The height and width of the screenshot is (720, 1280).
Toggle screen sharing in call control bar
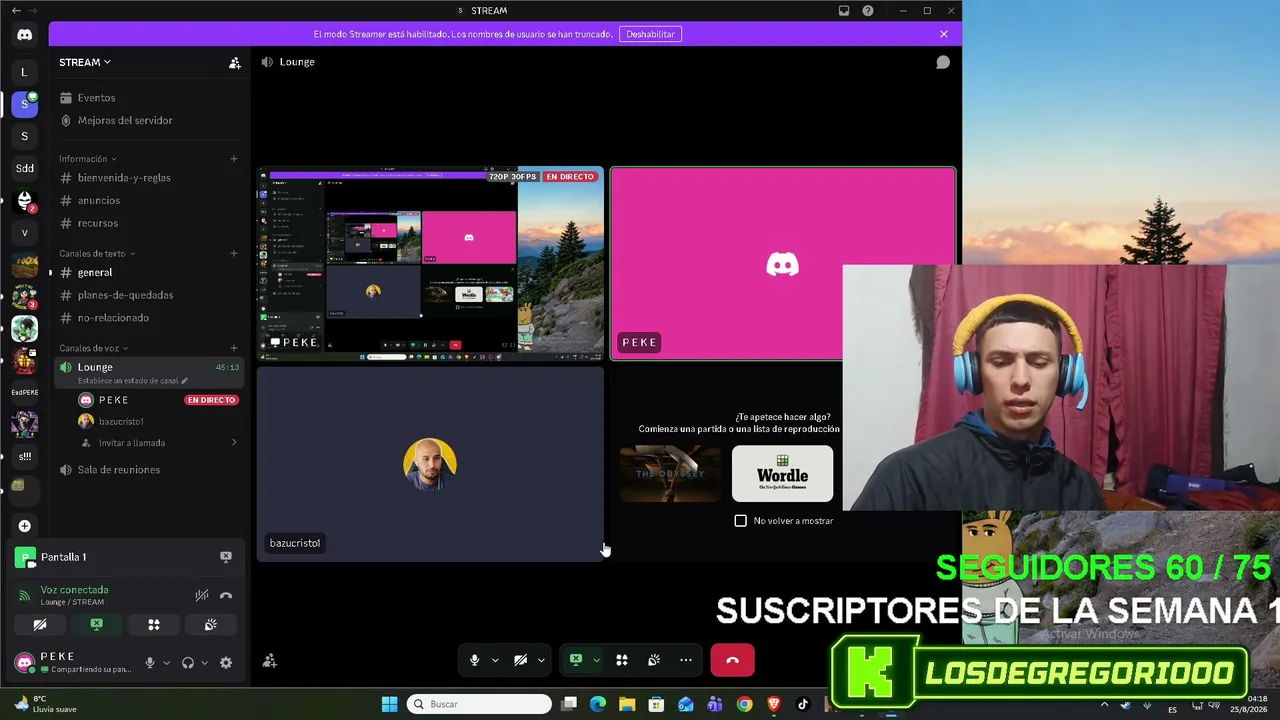[x=576, y=660]
